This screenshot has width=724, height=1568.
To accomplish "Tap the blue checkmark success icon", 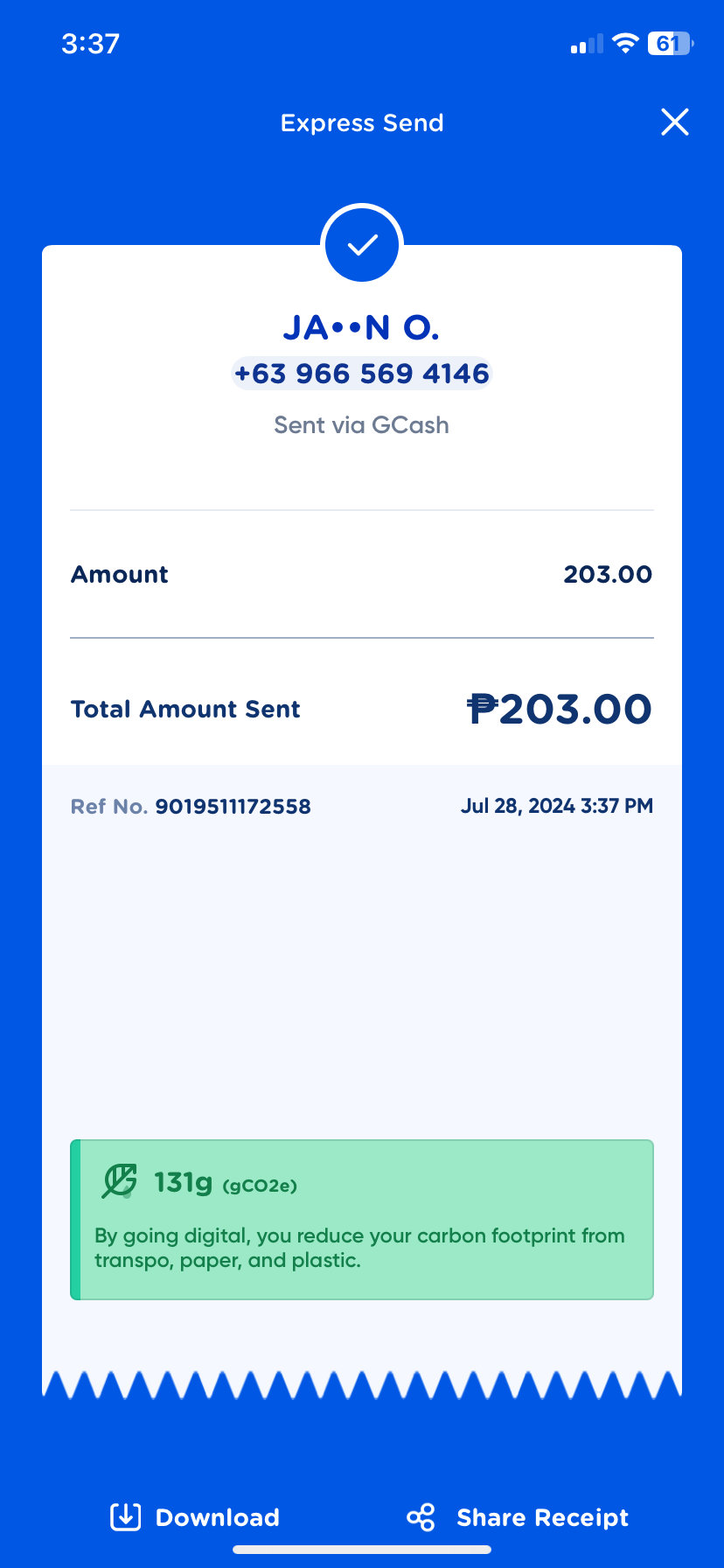I will (x=362, y=244).
